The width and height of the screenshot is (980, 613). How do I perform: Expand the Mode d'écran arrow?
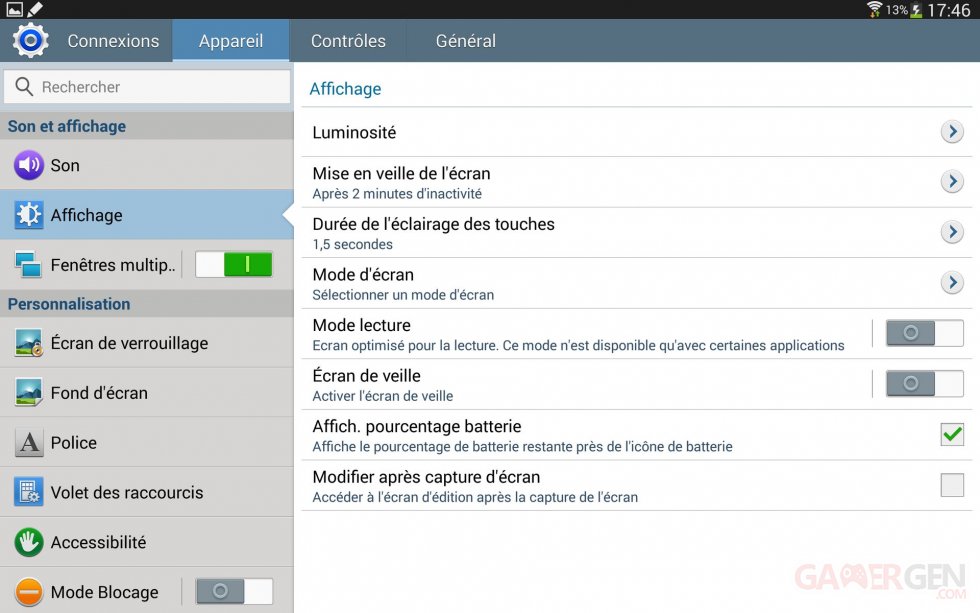pos(952,283)
